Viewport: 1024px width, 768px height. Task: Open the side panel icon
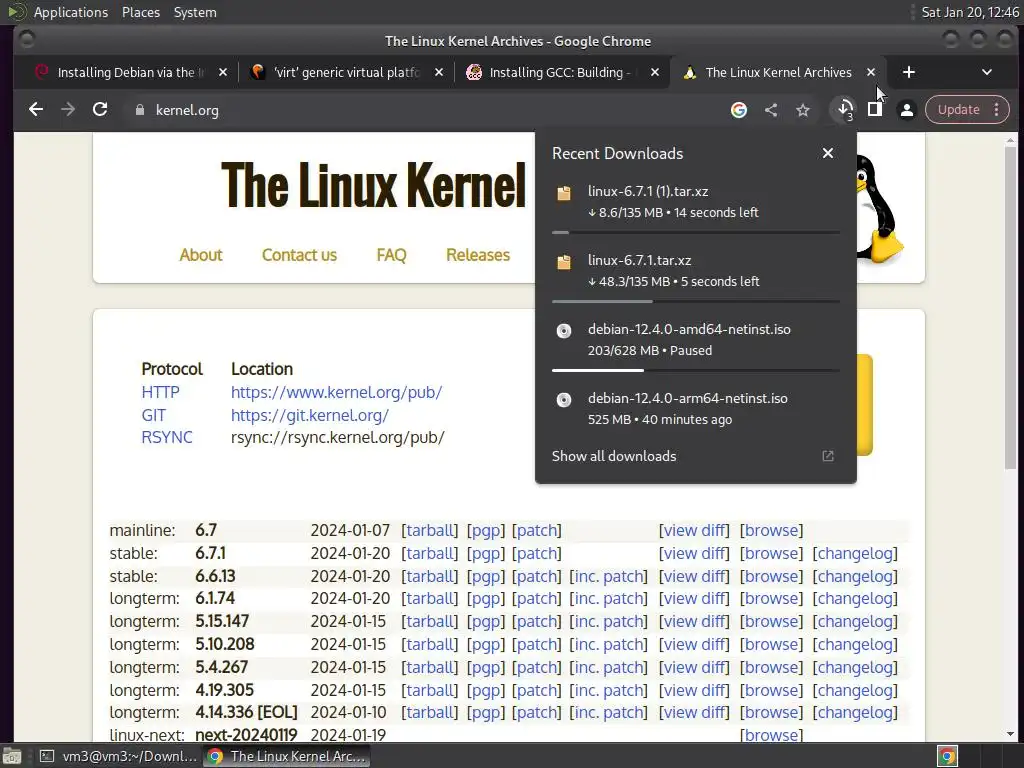click(875, 110)
